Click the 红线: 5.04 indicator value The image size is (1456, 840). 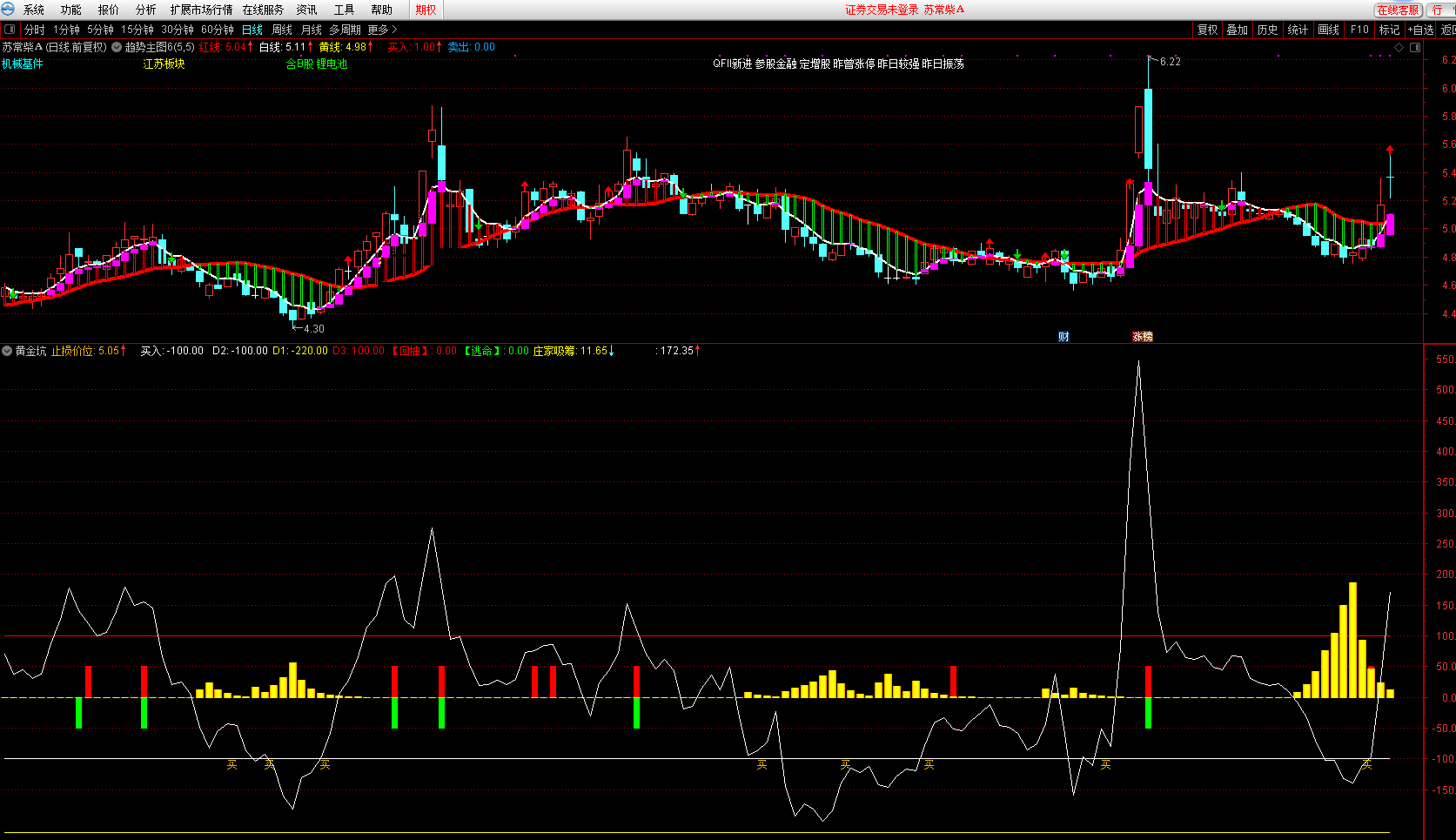click(225, 47)
